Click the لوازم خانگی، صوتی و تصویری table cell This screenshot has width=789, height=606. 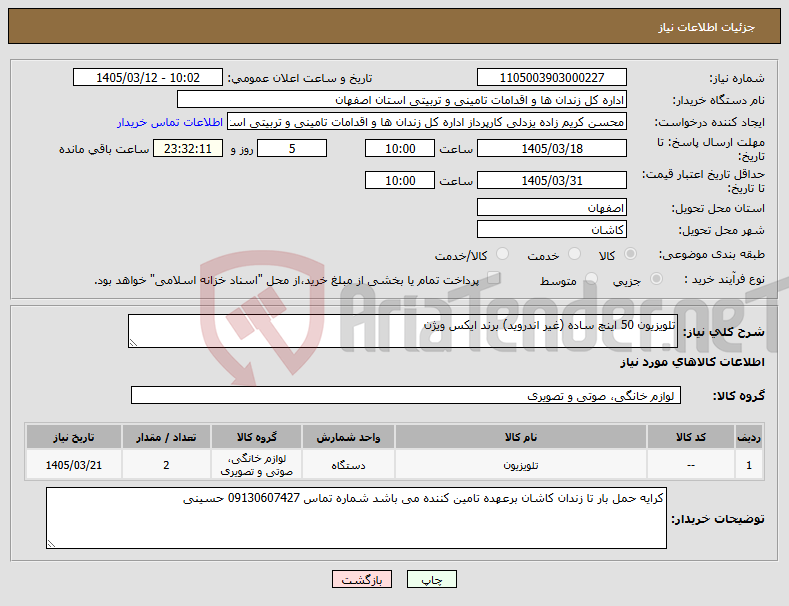click(x=257, y=465)
